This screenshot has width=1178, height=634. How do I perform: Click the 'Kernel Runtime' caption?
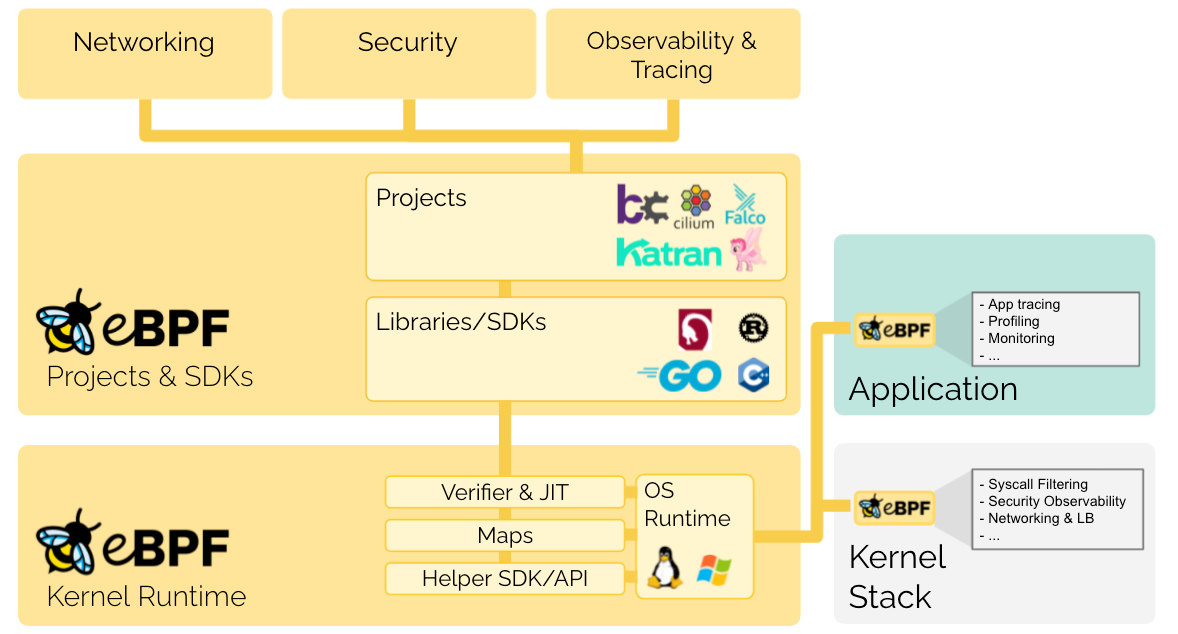click(146, 596)
